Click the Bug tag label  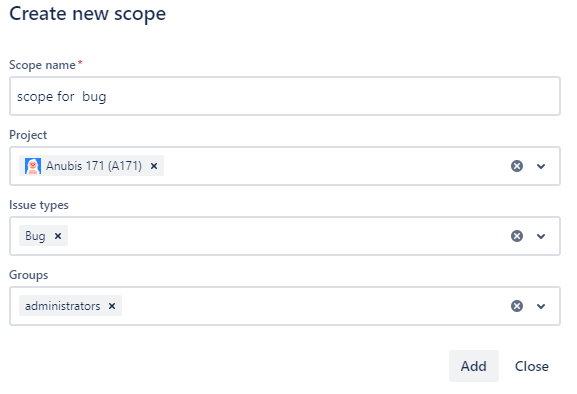pos(35,236)
